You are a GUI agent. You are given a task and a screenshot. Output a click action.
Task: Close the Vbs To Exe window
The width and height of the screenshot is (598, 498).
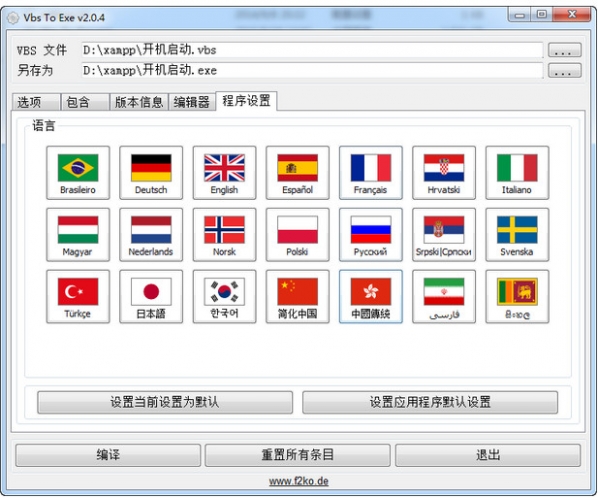[572, 15]
